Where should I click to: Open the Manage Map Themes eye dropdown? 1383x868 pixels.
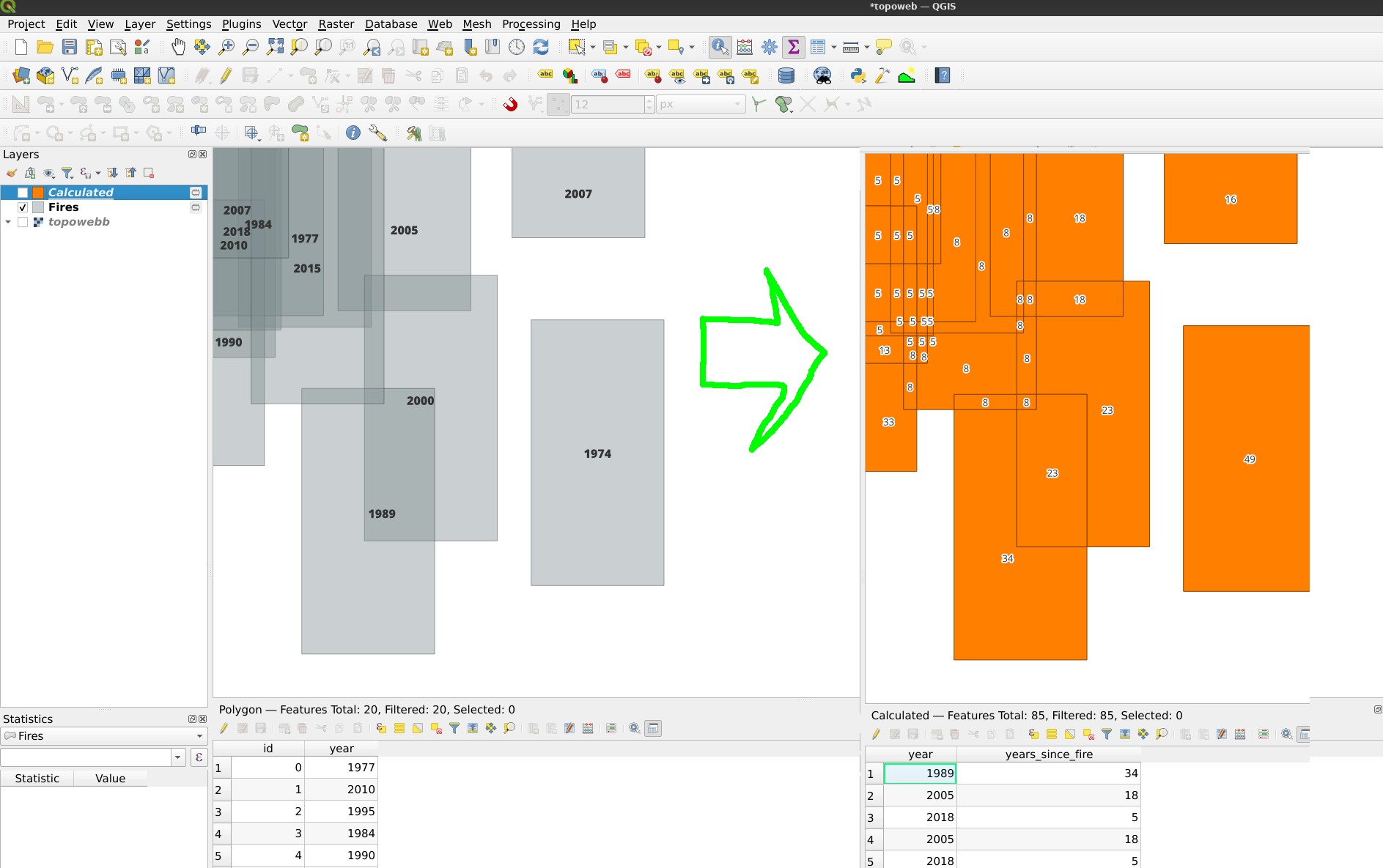point(51,173)
